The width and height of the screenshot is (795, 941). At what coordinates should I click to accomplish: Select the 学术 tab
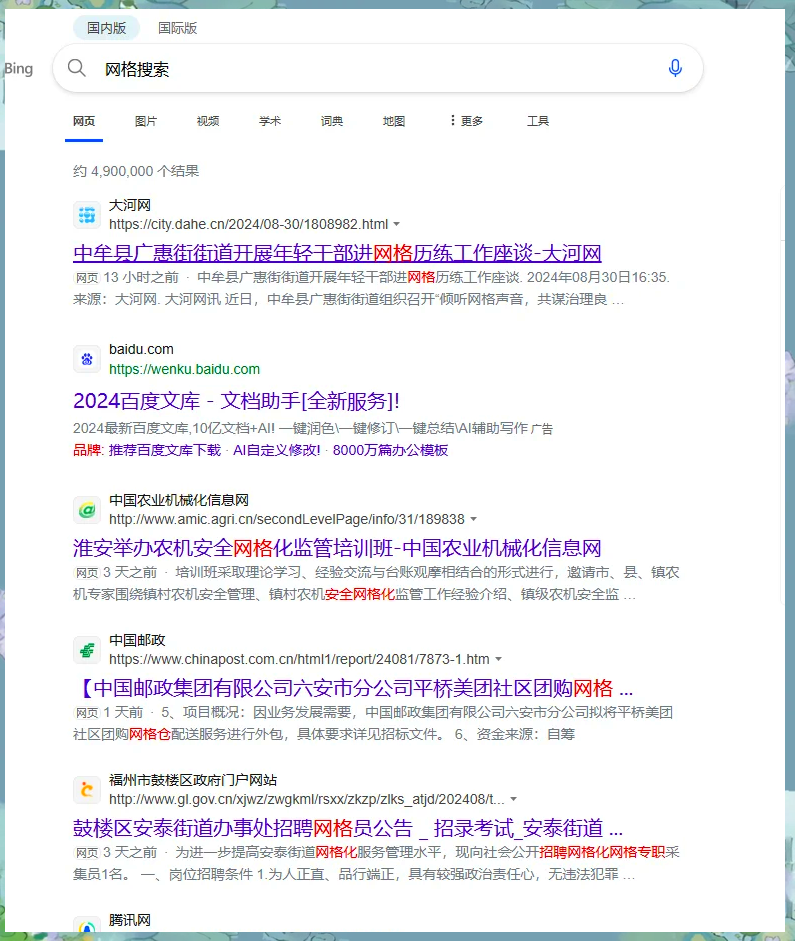point(270,121)
